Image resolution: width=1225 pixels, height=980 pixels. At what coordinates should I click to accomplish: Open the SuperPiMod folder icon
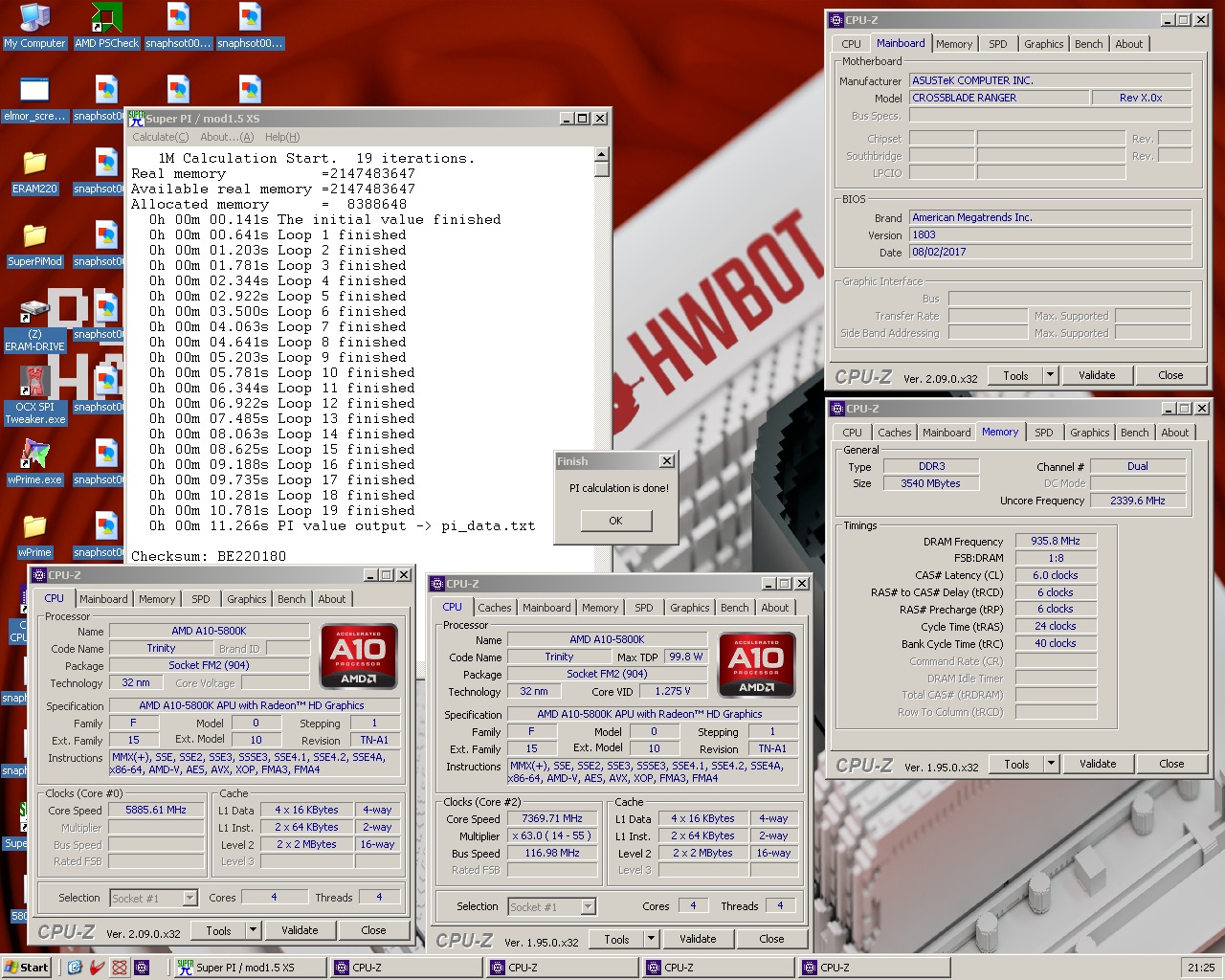[34, 244]
